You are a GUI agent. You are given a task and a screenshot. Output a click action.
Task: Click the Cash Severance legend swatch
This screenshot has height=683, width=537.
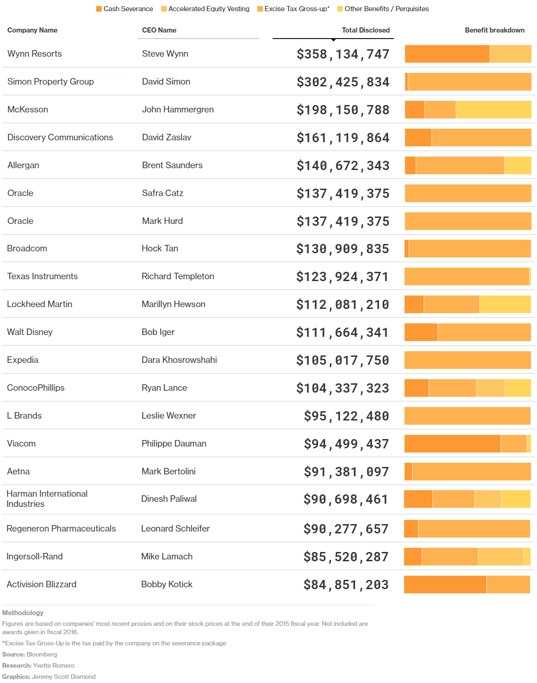(x=99, y=9)
